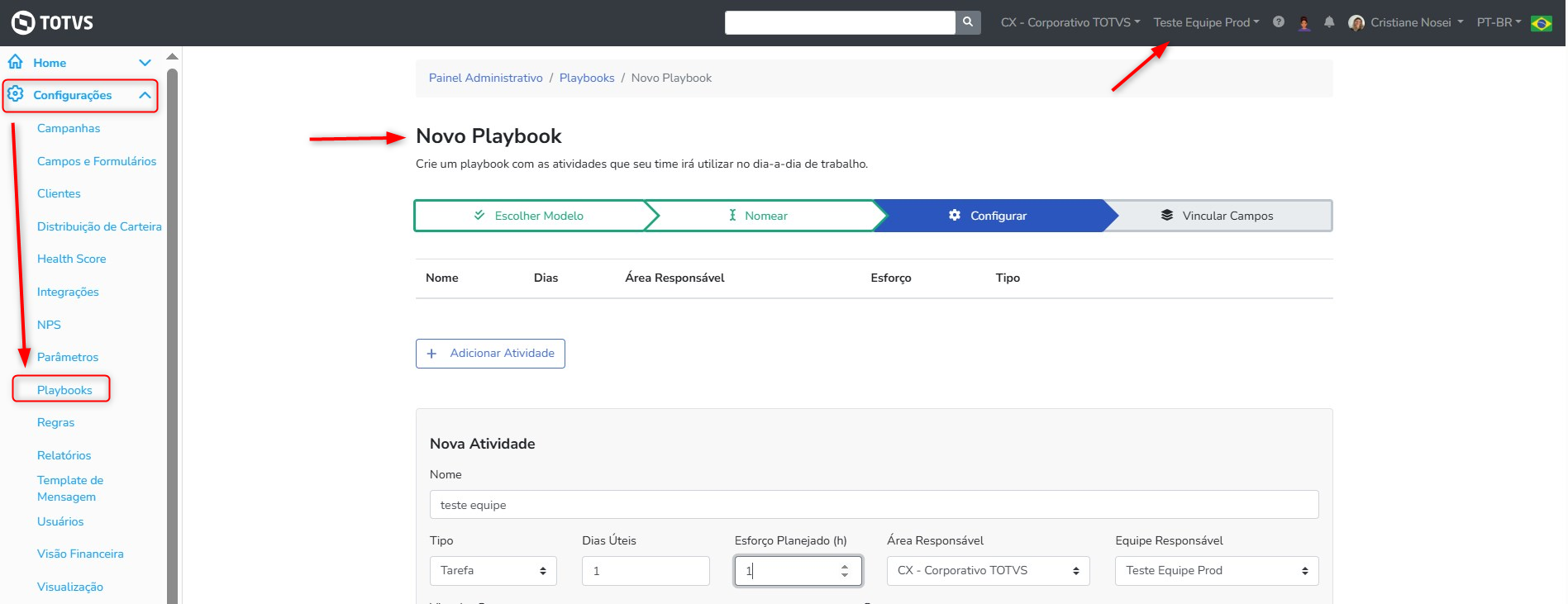
Task: Increase Esforço Planejado with the stepper
Action: point(845,566)
